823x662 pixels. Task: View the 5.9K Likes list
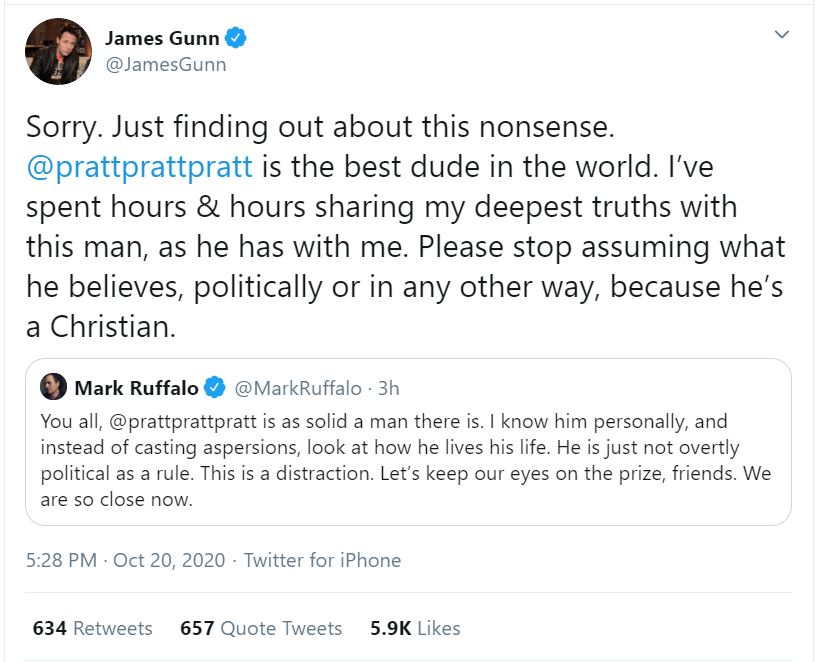pos(417,628)
